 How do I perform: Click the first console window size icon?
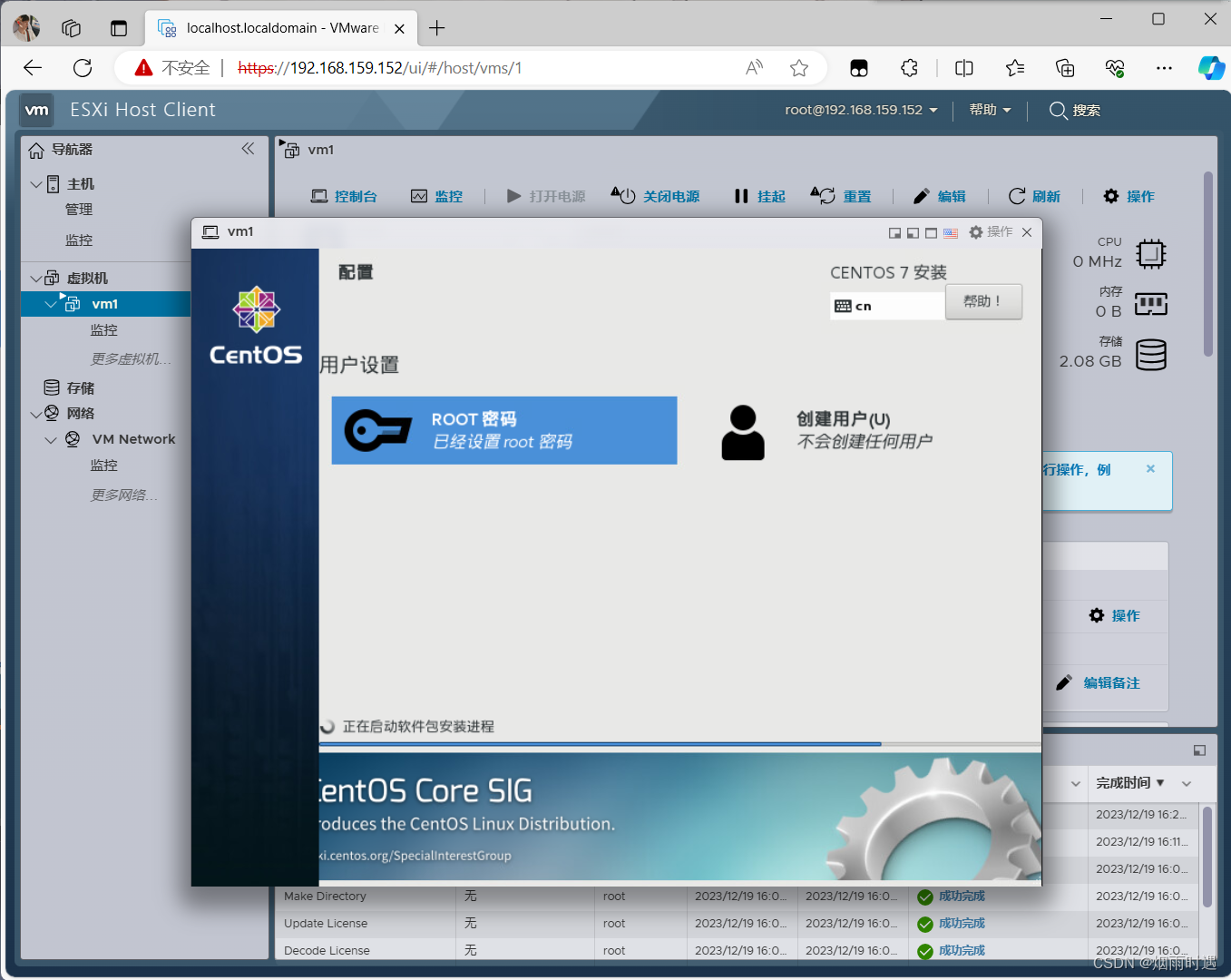pos(894,233)
